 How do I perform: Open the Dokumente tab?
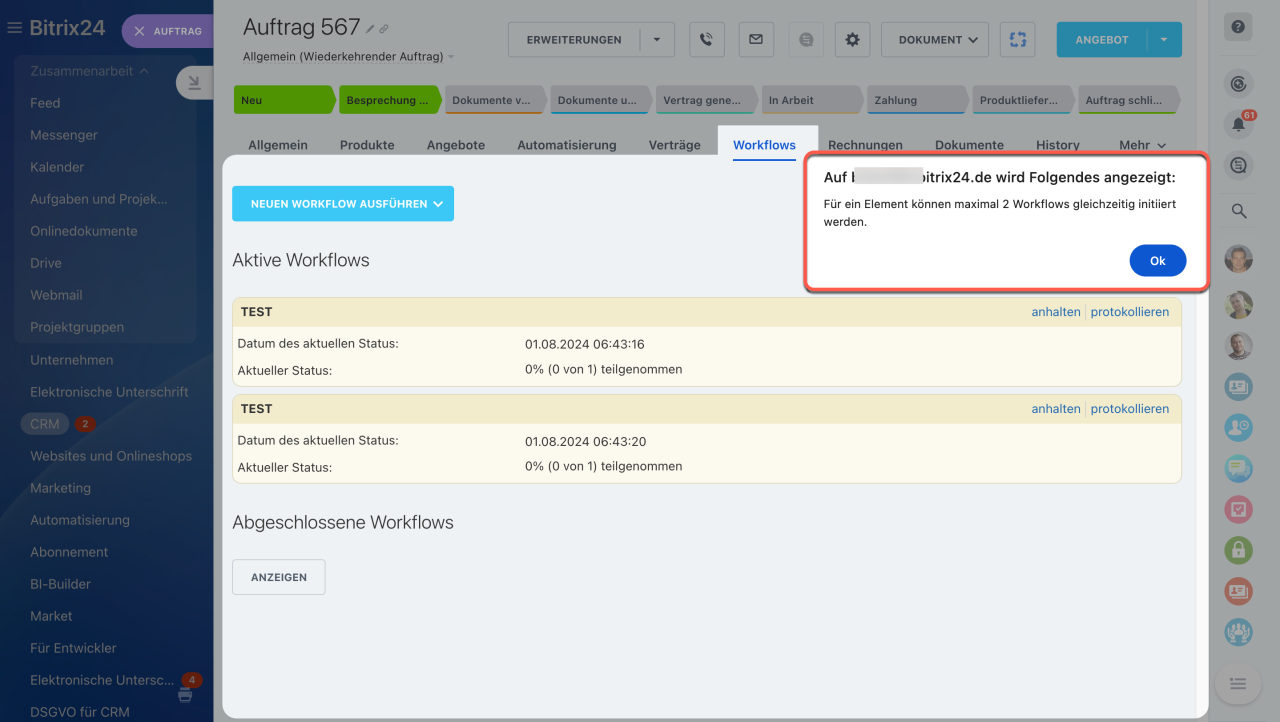click(970, 145)
